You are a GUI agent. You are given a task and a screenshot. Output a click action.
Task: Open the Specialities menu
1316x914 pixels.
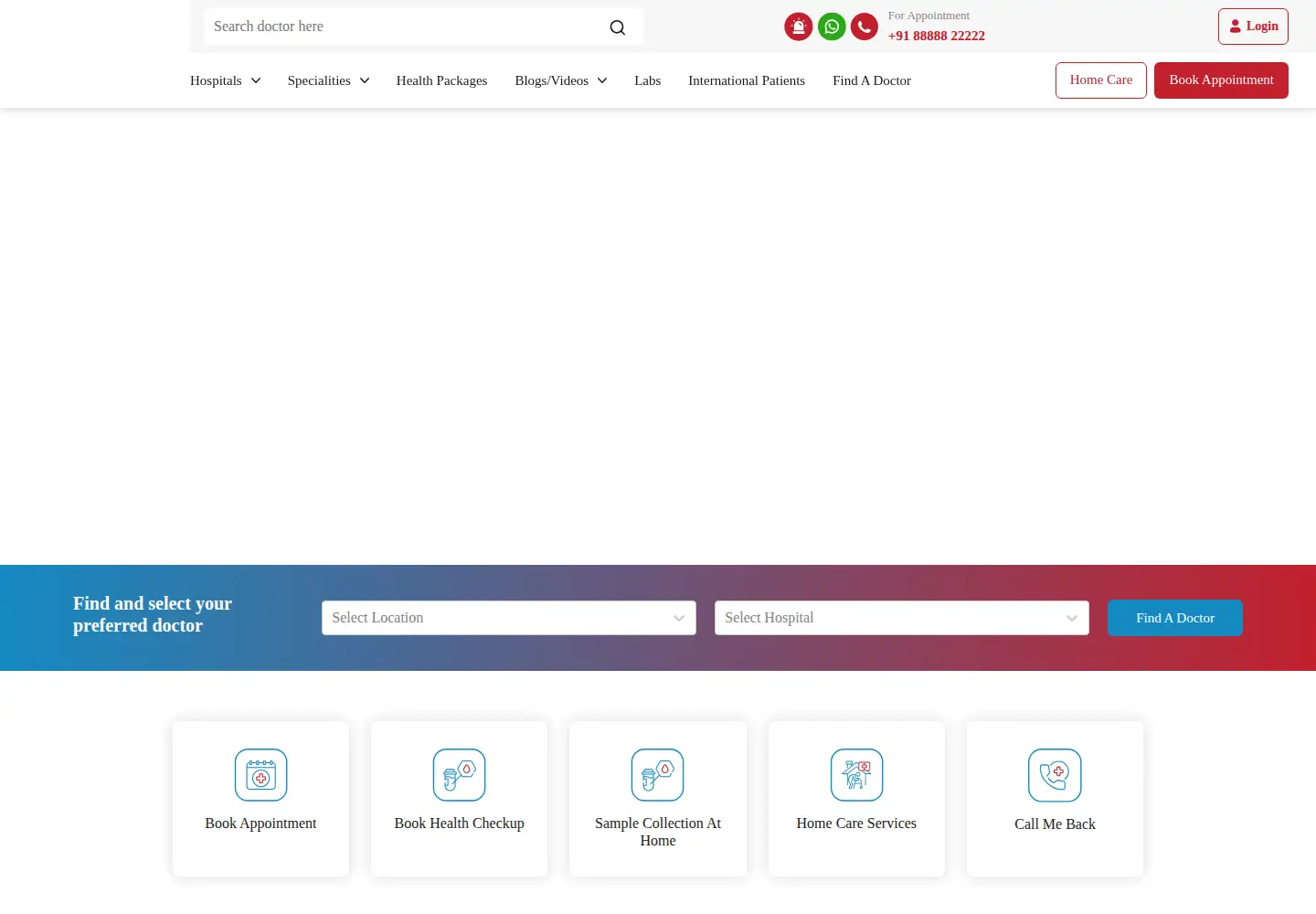click(329, 80)
